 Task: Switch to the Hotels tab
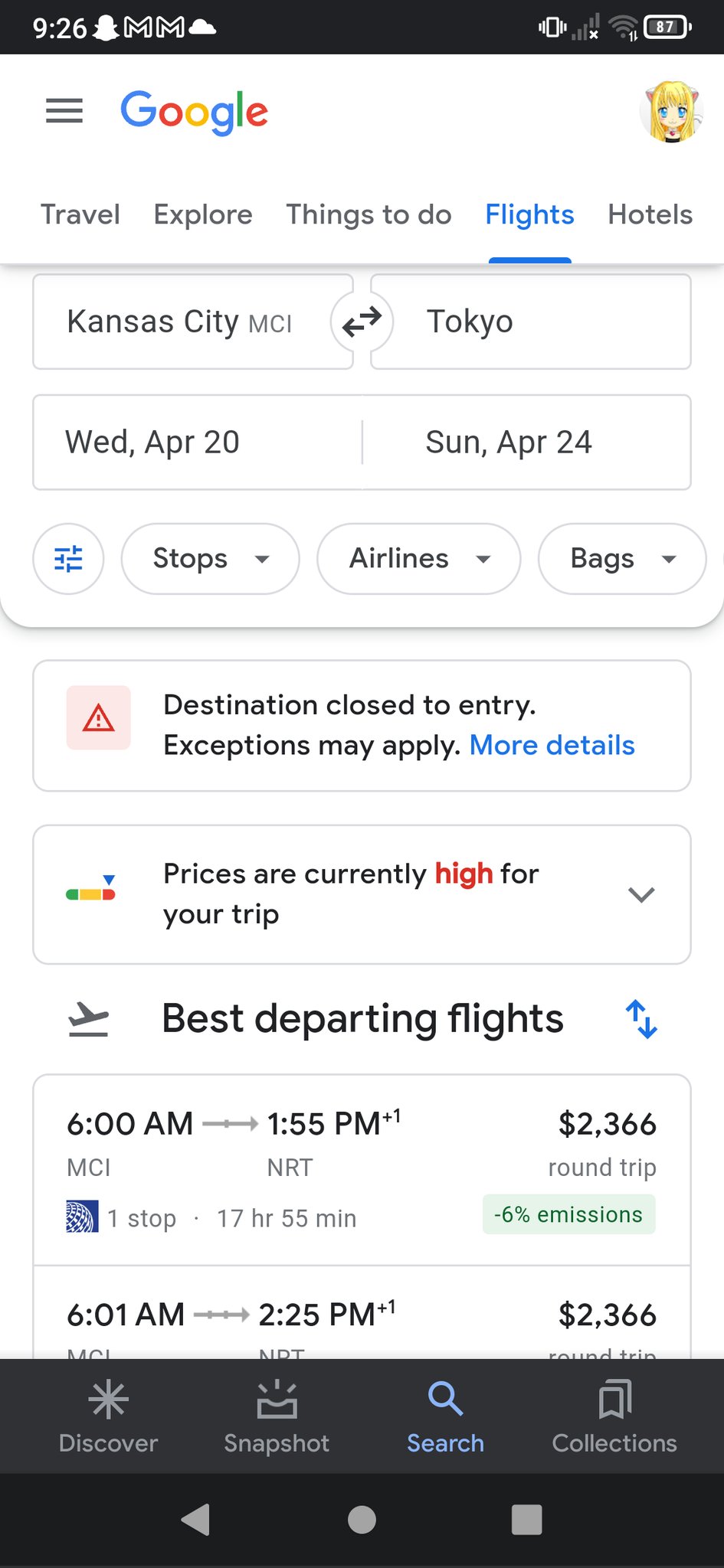[x=650, y=214]
